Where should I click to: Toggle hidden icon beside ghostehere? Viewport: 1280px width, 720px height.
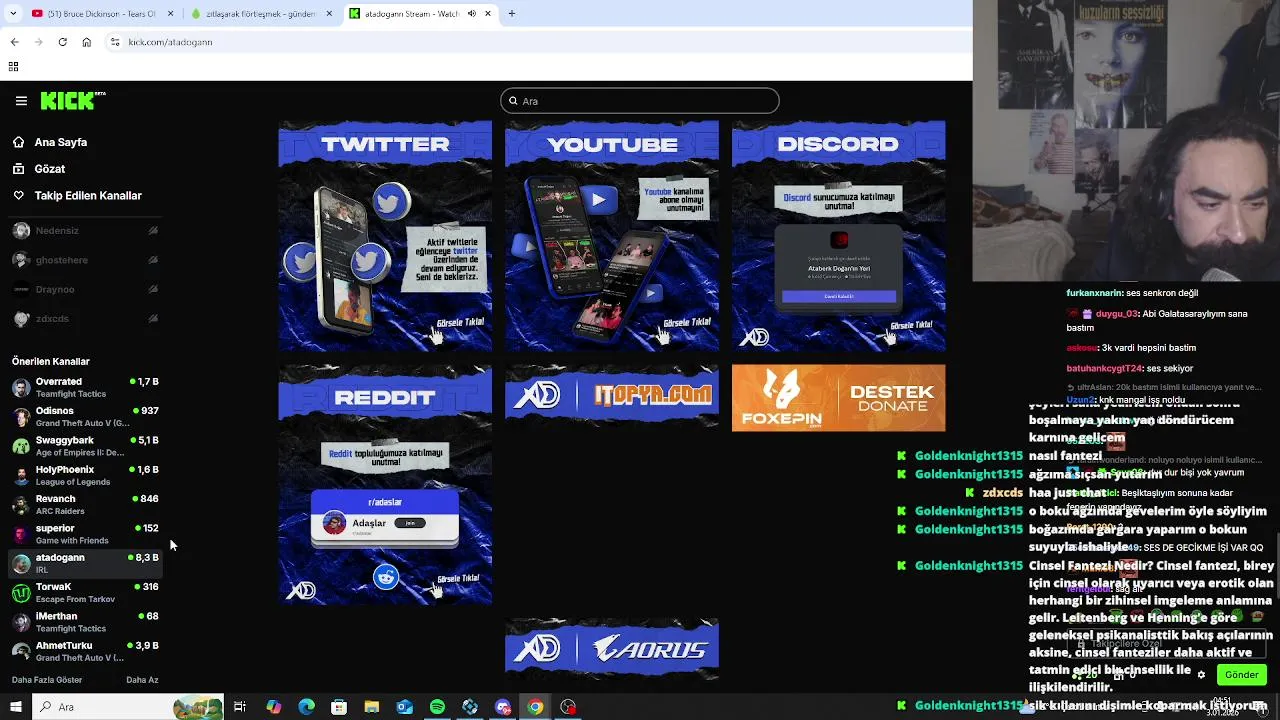click(x=153, y=260)
